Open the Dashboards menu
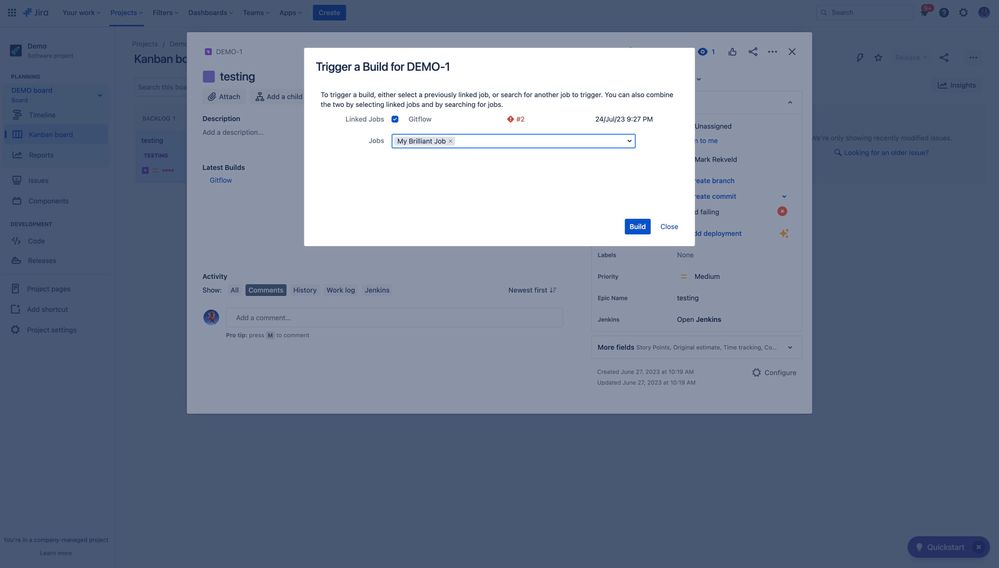The image size is (999, 568). [x=210, y=13]
